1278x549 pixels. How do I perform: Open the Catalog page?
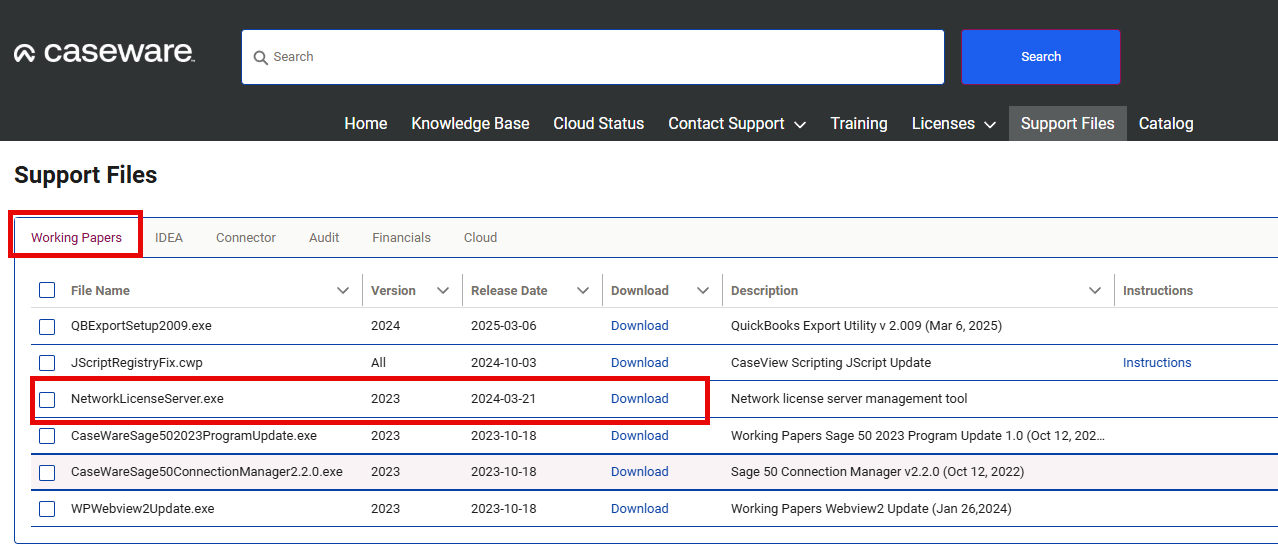click(1166, 124)
